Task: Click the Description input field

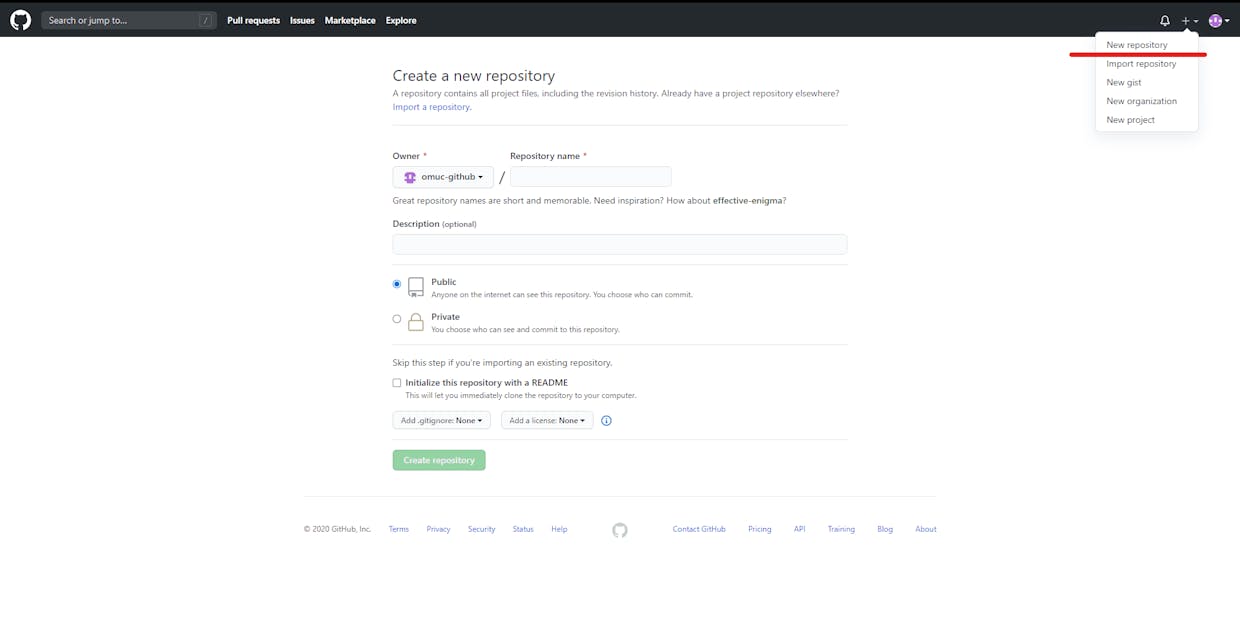Action: pos(620,244)
